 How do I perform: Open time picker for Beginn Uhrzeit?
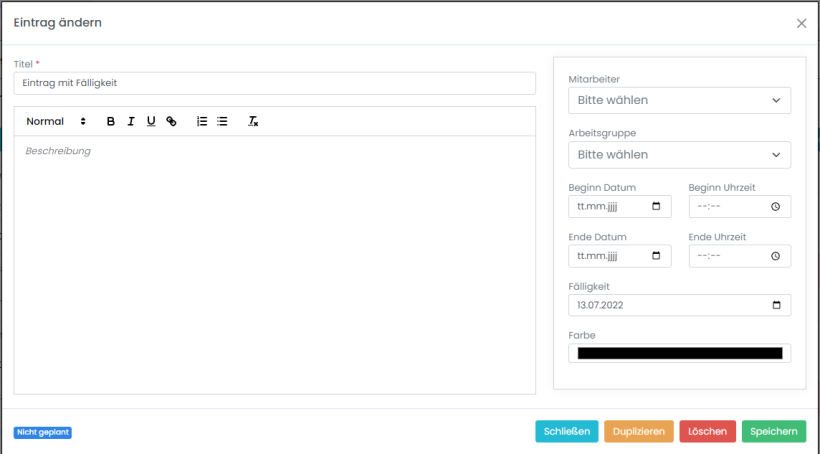pyautogui.click(x=775, y=206)
